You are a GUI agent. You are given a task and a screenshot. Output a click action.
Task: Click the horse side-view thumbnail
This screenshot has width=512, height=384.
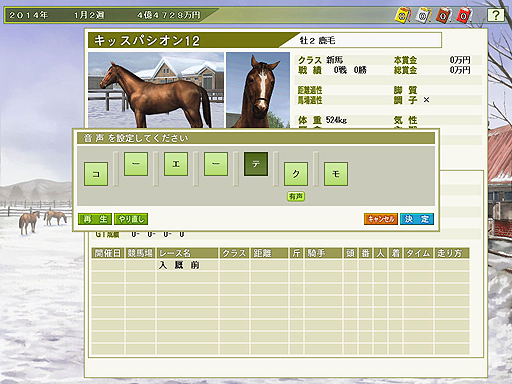[156, 90]
